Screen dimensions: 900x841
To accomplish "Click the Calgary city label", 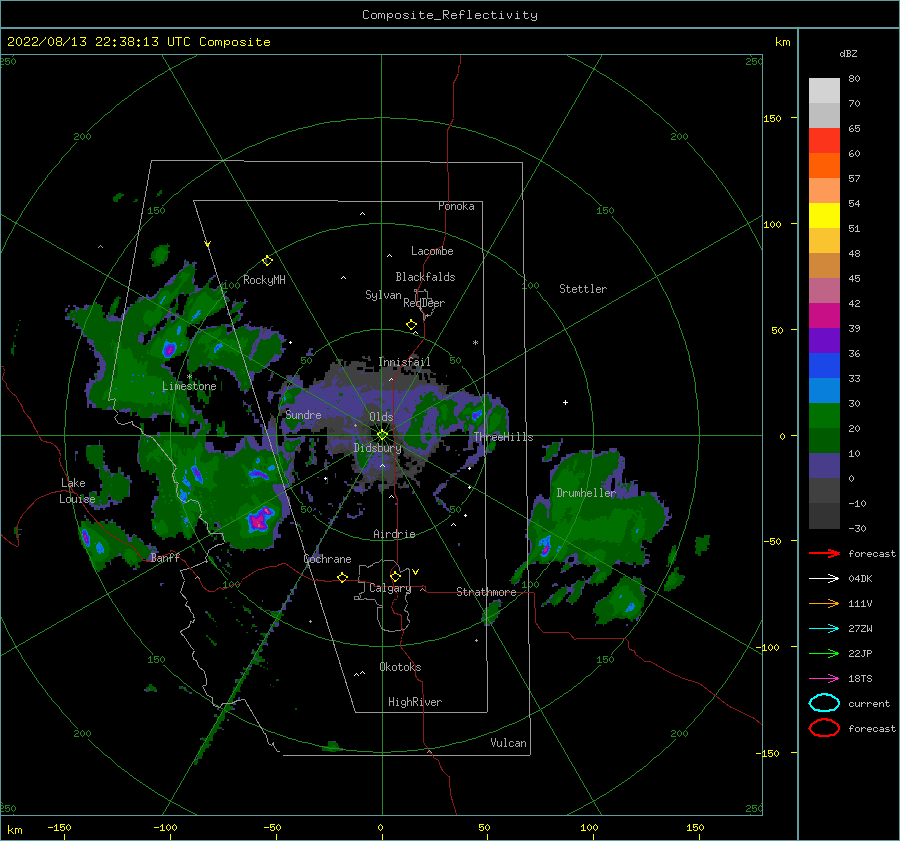I will [390, 588].
